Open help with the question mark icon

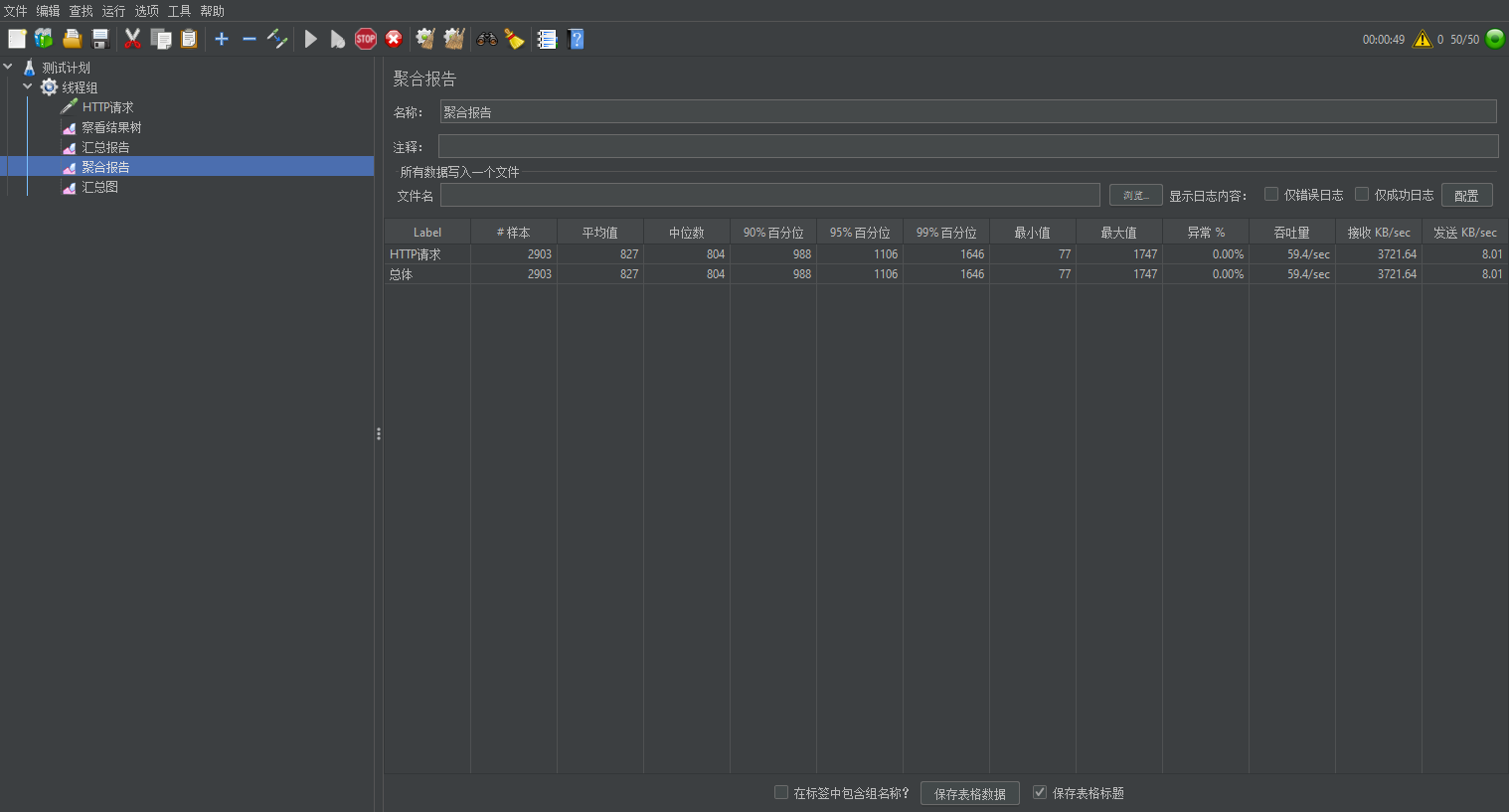576,39
